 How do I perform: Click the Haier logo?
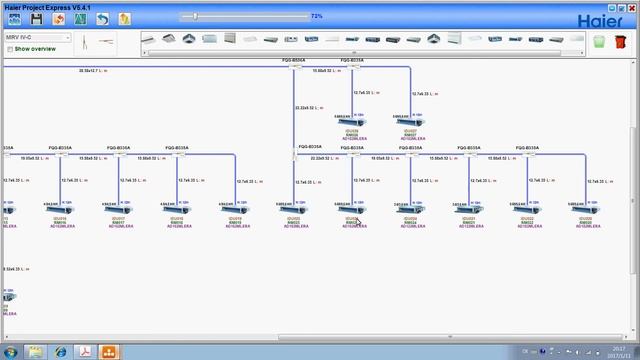pos(600,21)
